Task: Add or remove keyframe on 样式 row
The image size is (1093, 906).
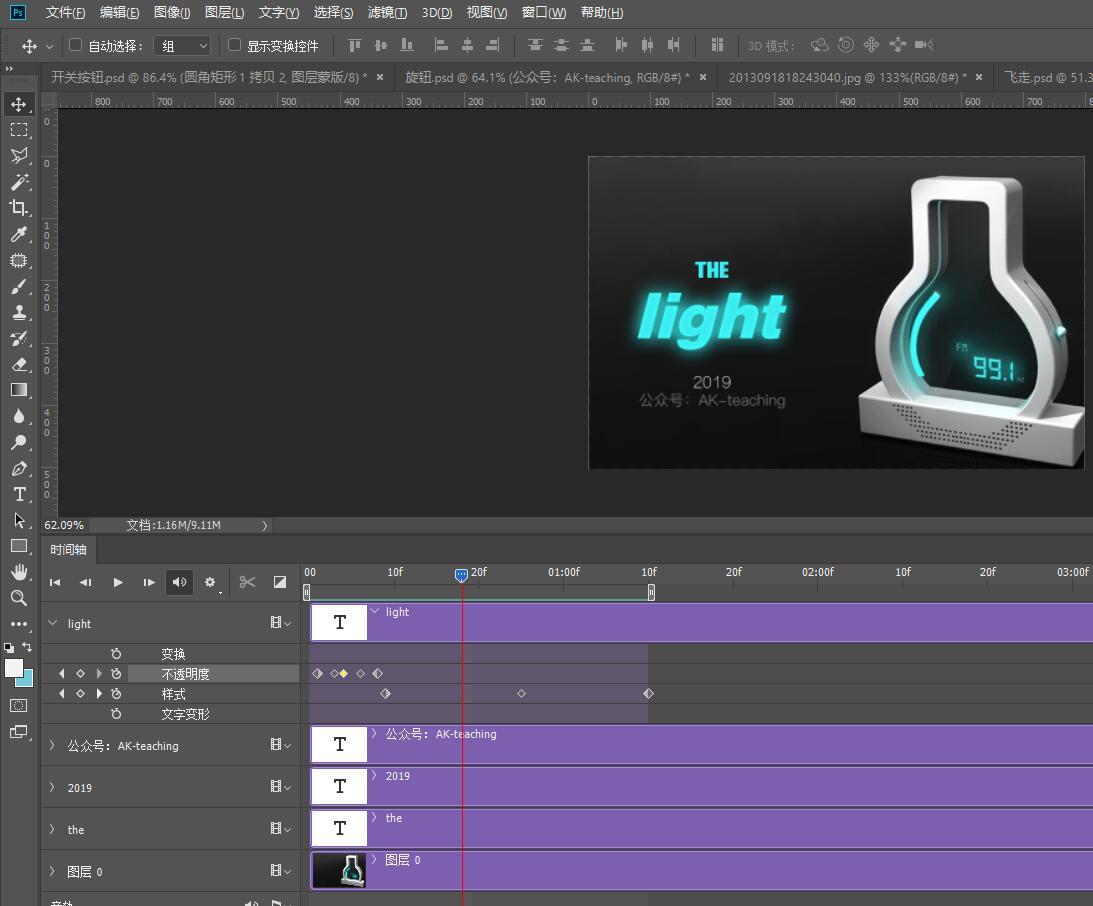Action: [x=80, y=694]
